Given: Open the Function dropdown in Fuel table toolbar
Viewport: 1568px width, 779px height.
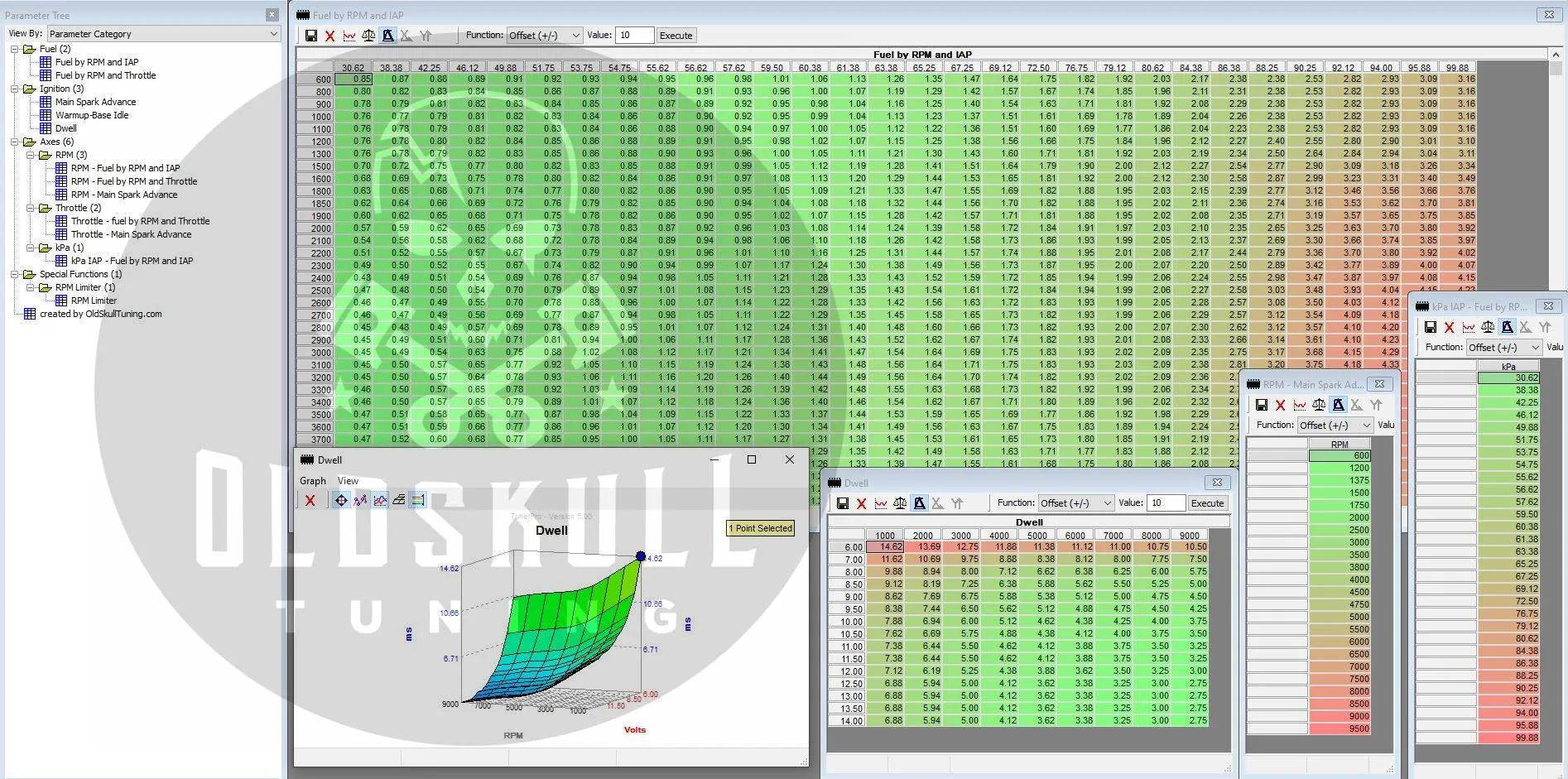Looking at the screenshot, I should [544, 36].
